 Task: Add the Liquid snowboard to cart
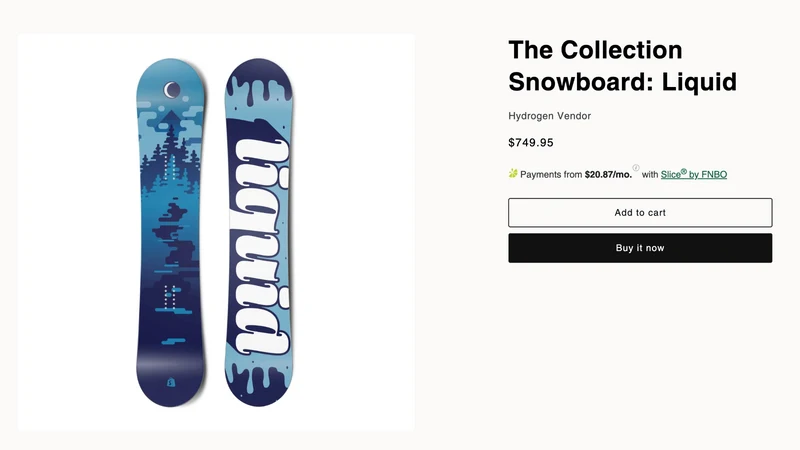click(640, 213)
